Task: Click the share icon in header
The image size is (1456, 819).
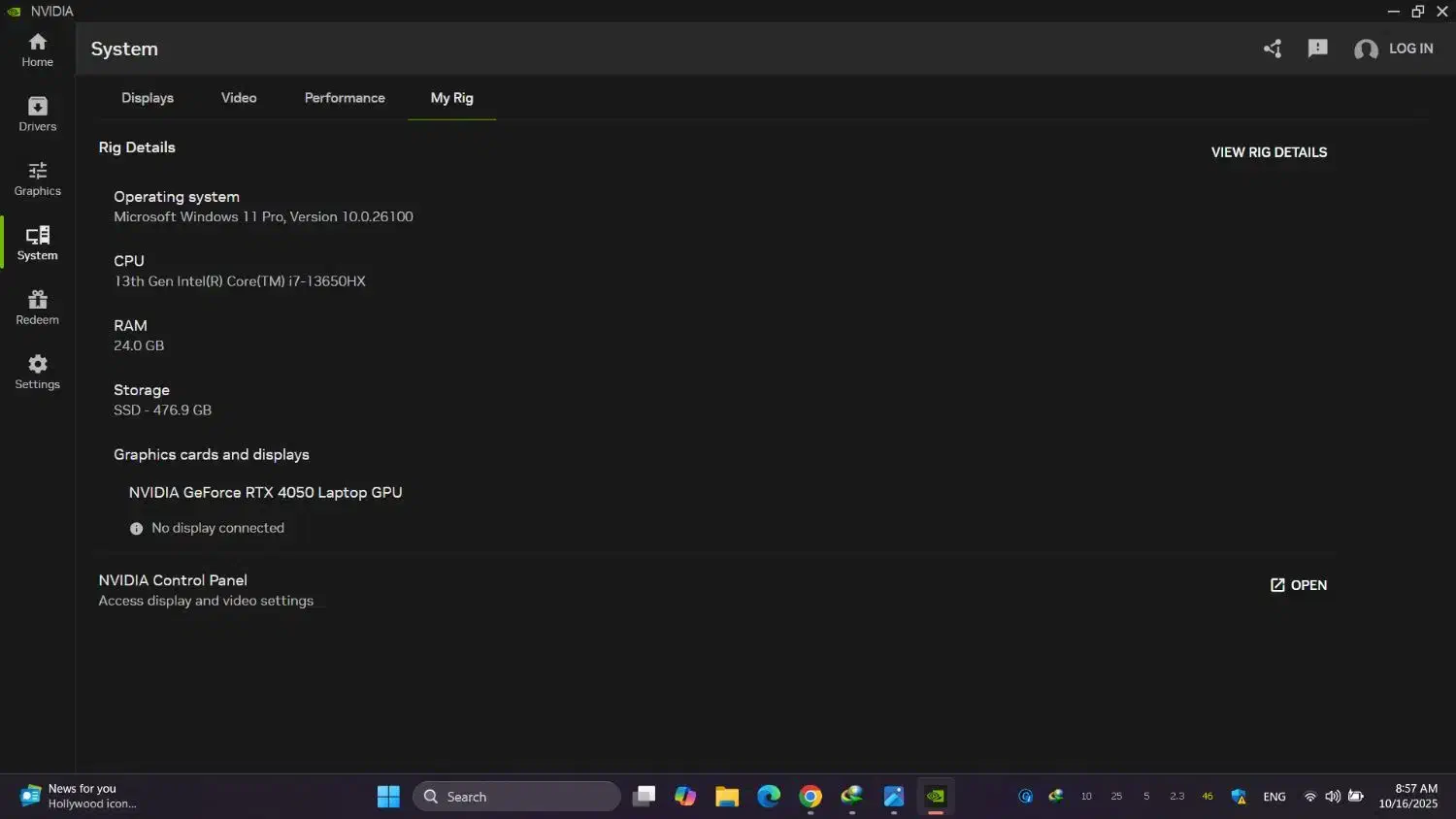Action: 1273,49
